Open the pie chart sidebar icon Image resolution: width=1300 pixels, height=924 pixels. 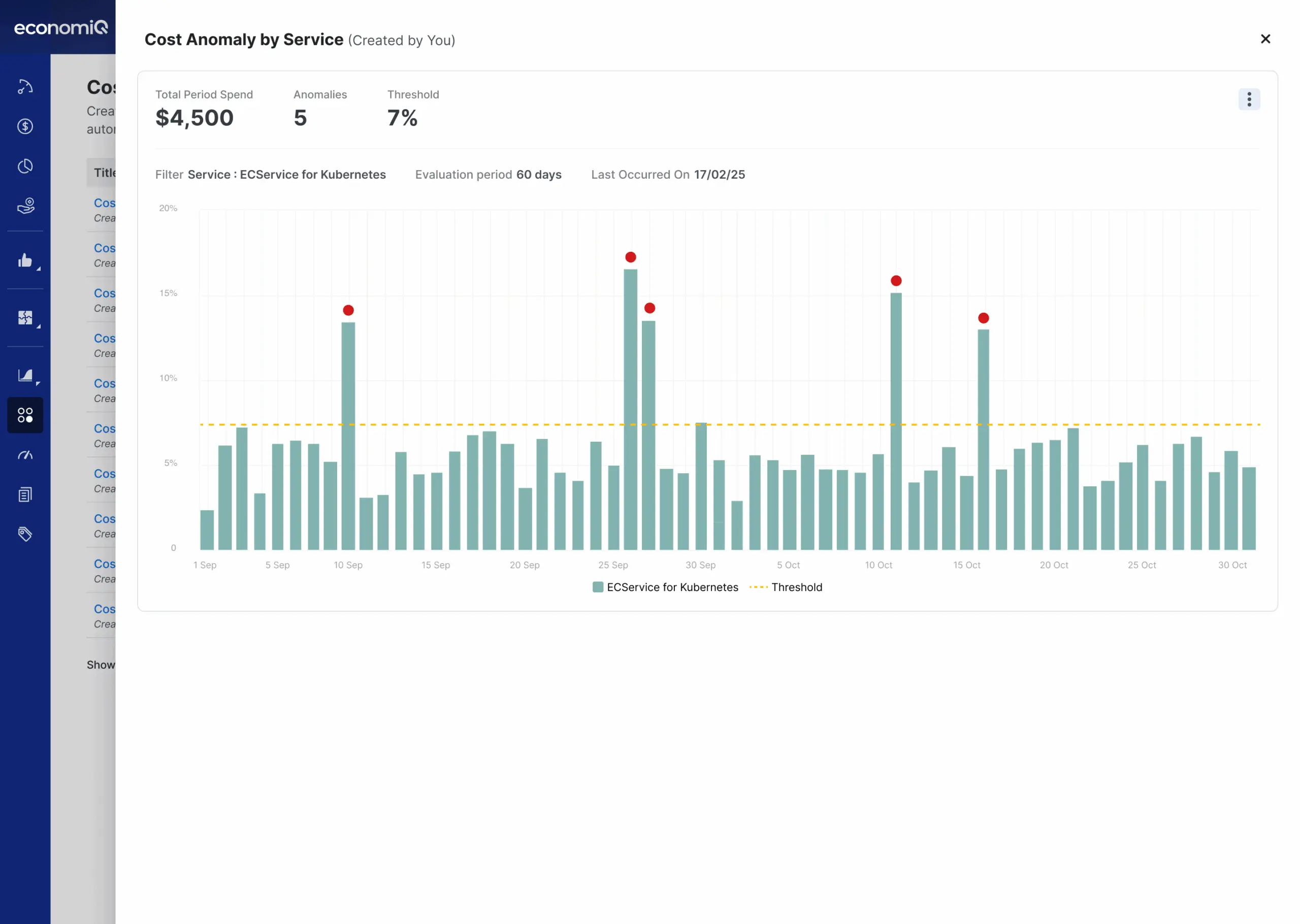[25, 166]
